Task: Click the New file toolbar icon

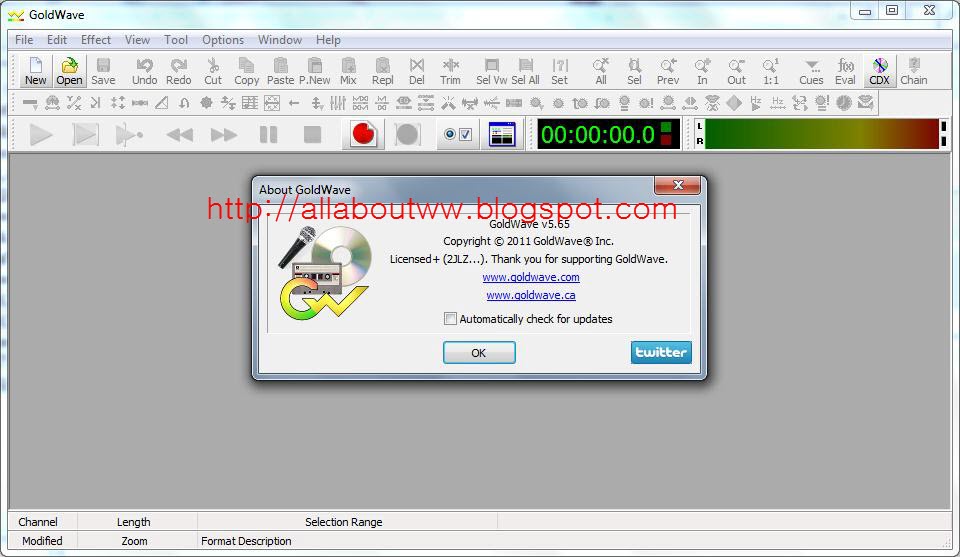Action: (x=36, y=71)
